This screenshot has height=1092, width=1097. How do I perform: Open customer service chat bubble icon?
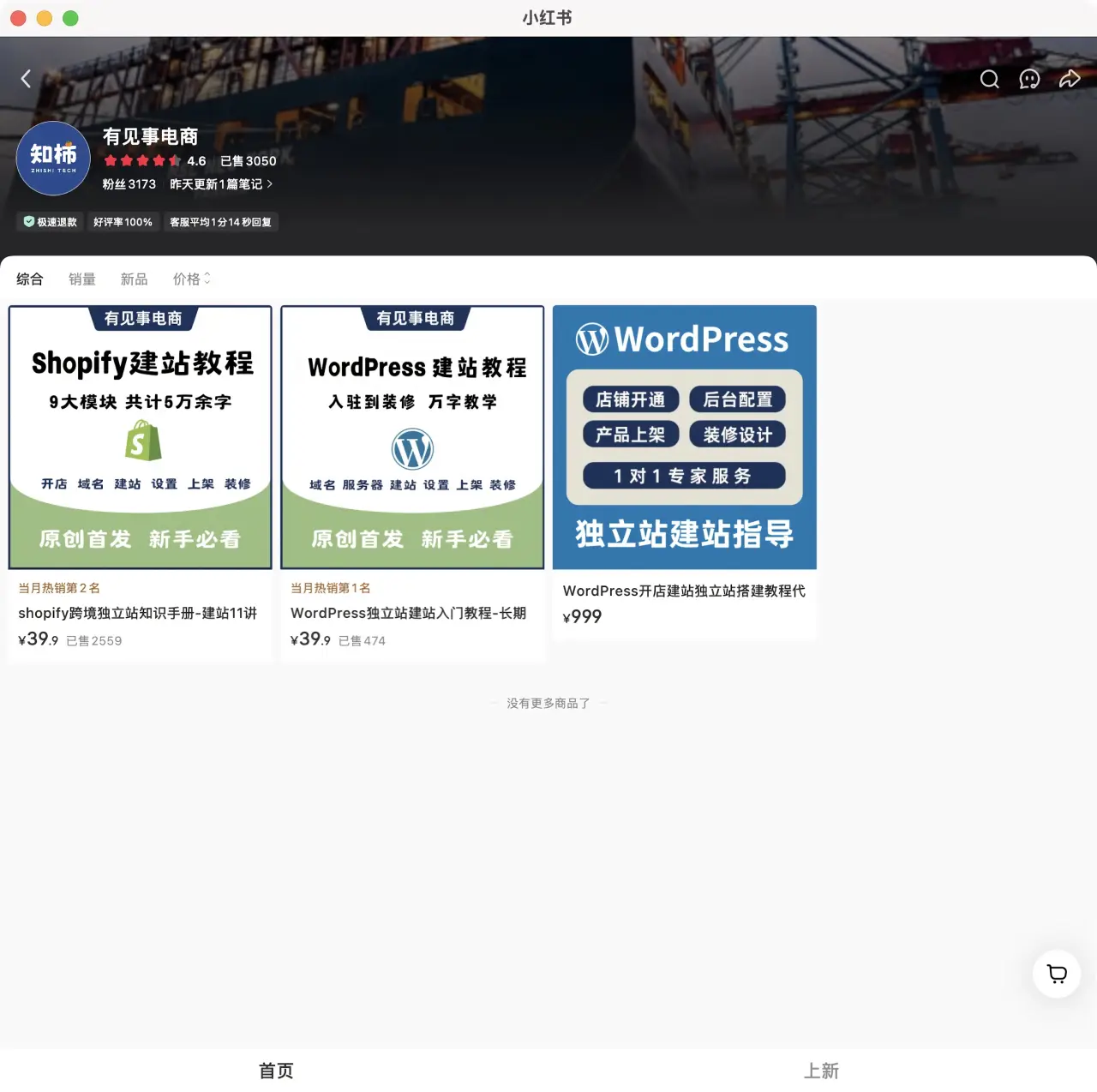click(x=1029, y=79)
